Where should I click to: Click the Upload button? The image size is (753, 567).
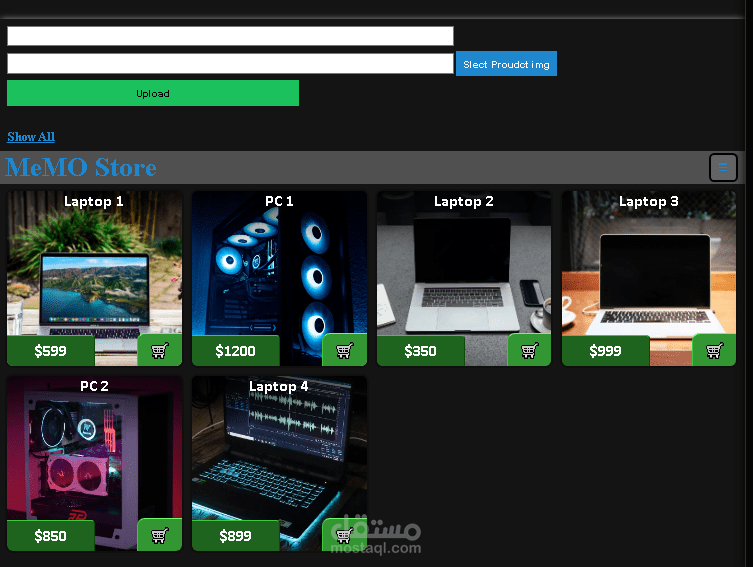pos(153,93)
